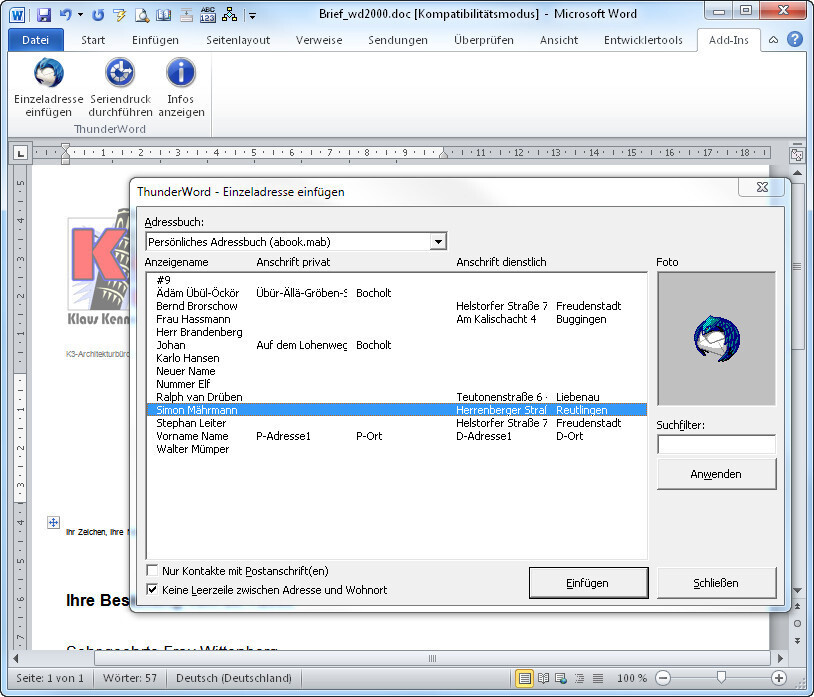Click the organization chart icon in toolbar
Image resolution: width=814 pixels, height=697 pixels.
click(229, 15)
